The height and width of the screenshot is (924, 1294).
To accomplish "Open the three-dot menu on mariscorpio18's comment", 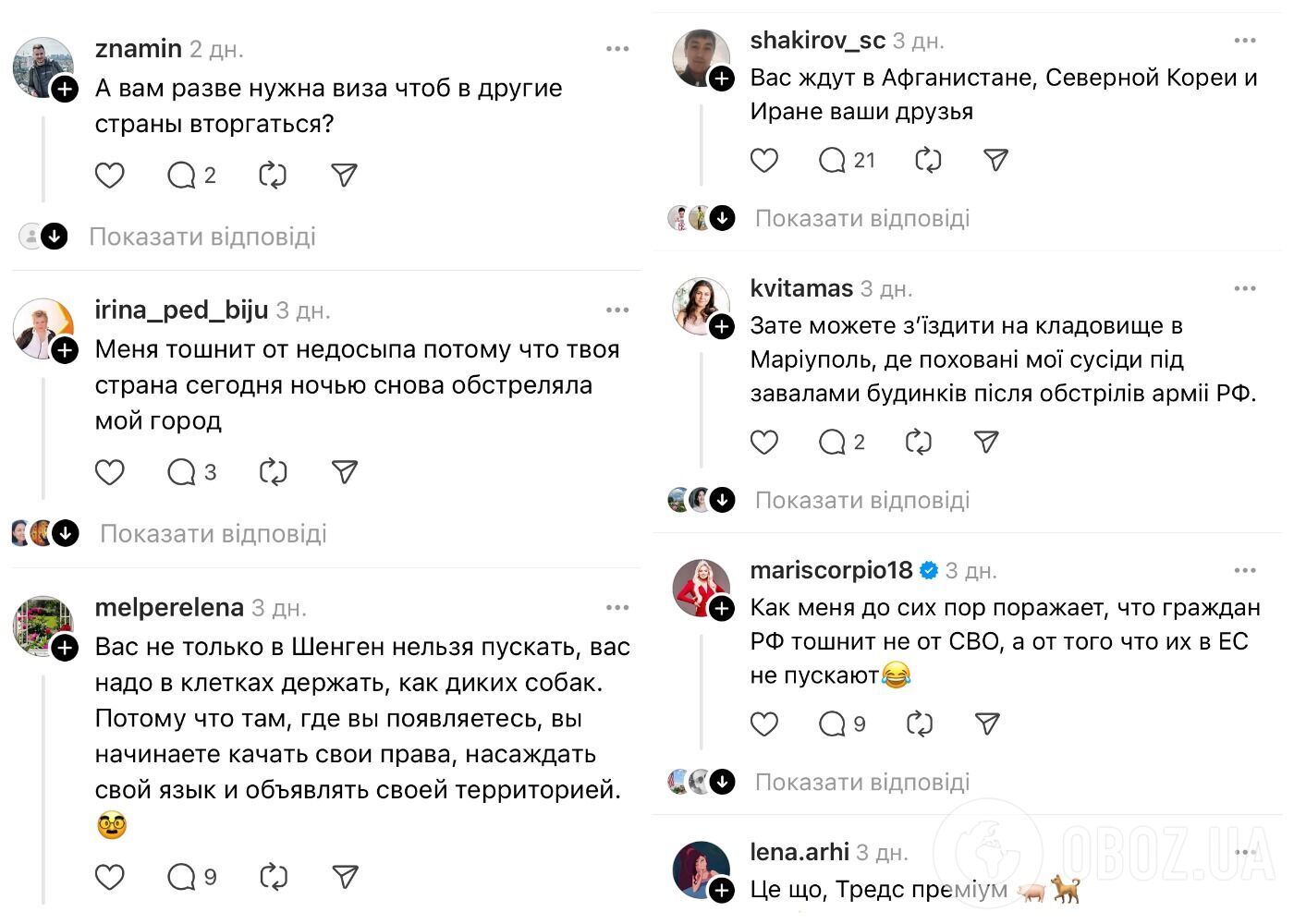I will (x=1245, y=569).
